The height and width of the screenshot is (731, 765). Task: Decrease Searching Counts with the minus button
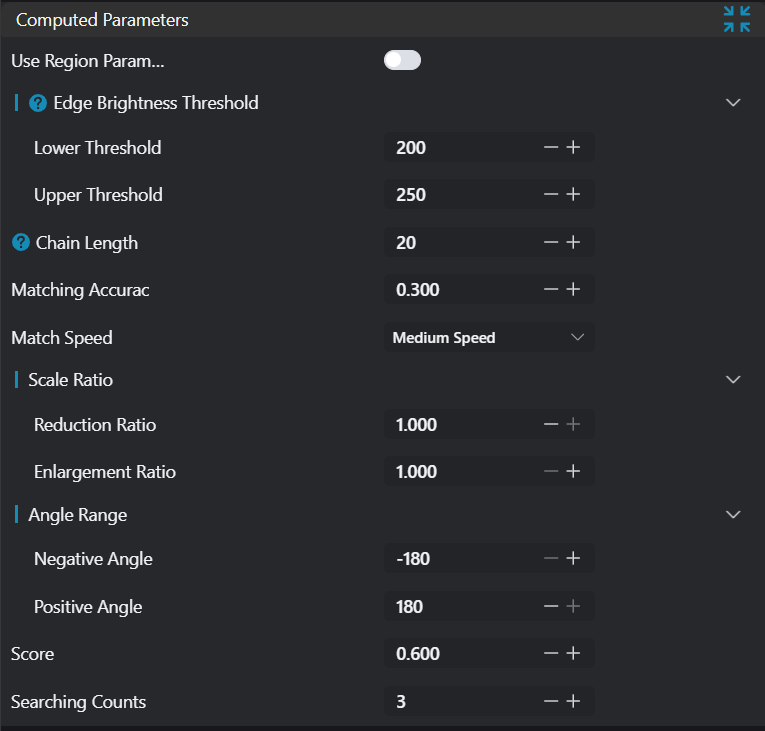coord(551,702)
